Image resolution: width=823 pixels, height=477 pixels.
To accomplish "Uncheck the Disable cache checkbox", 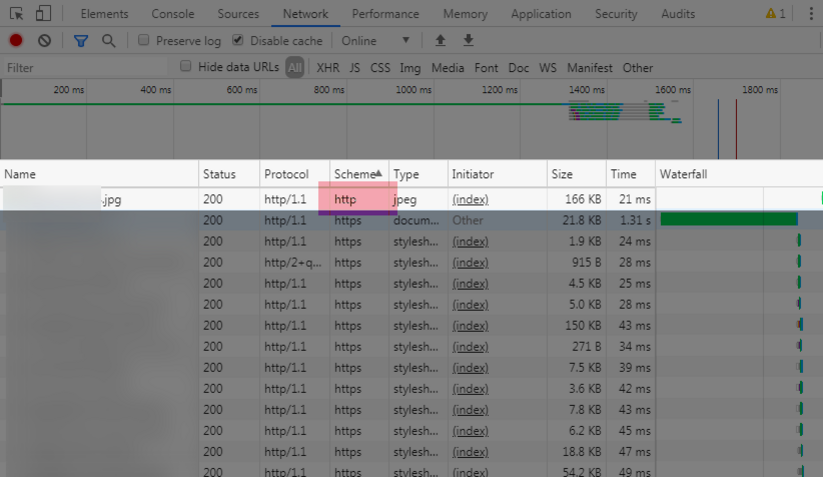I will point(238,40).
